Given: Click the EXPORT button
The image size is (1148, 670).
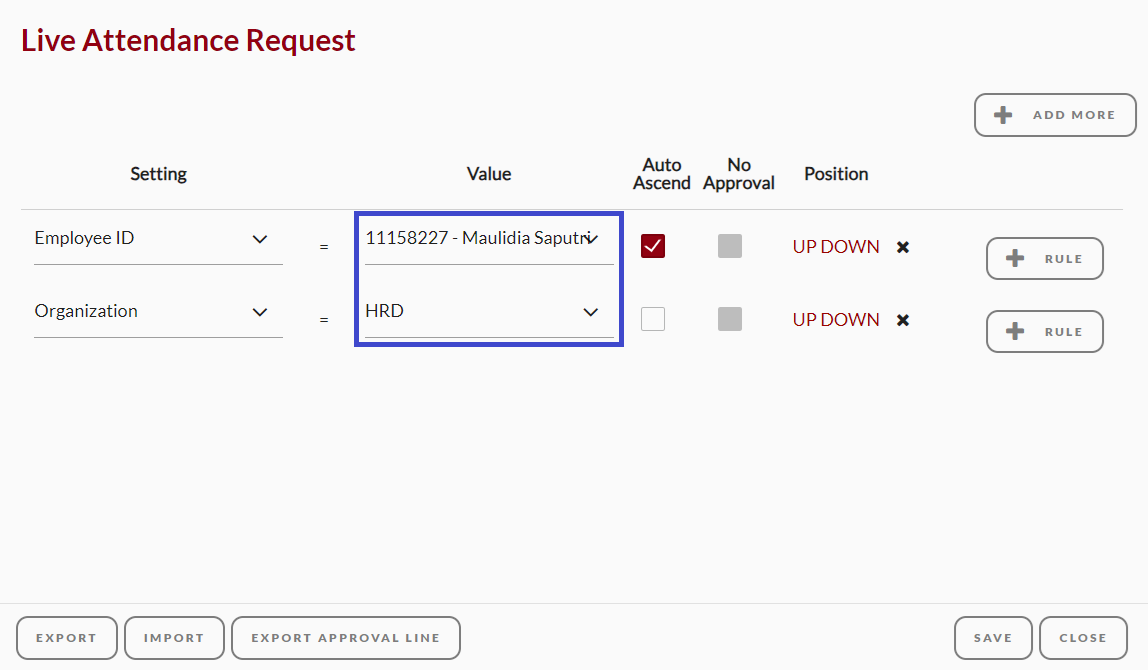Looking at the screenshot, I should (x=67, y=638).
